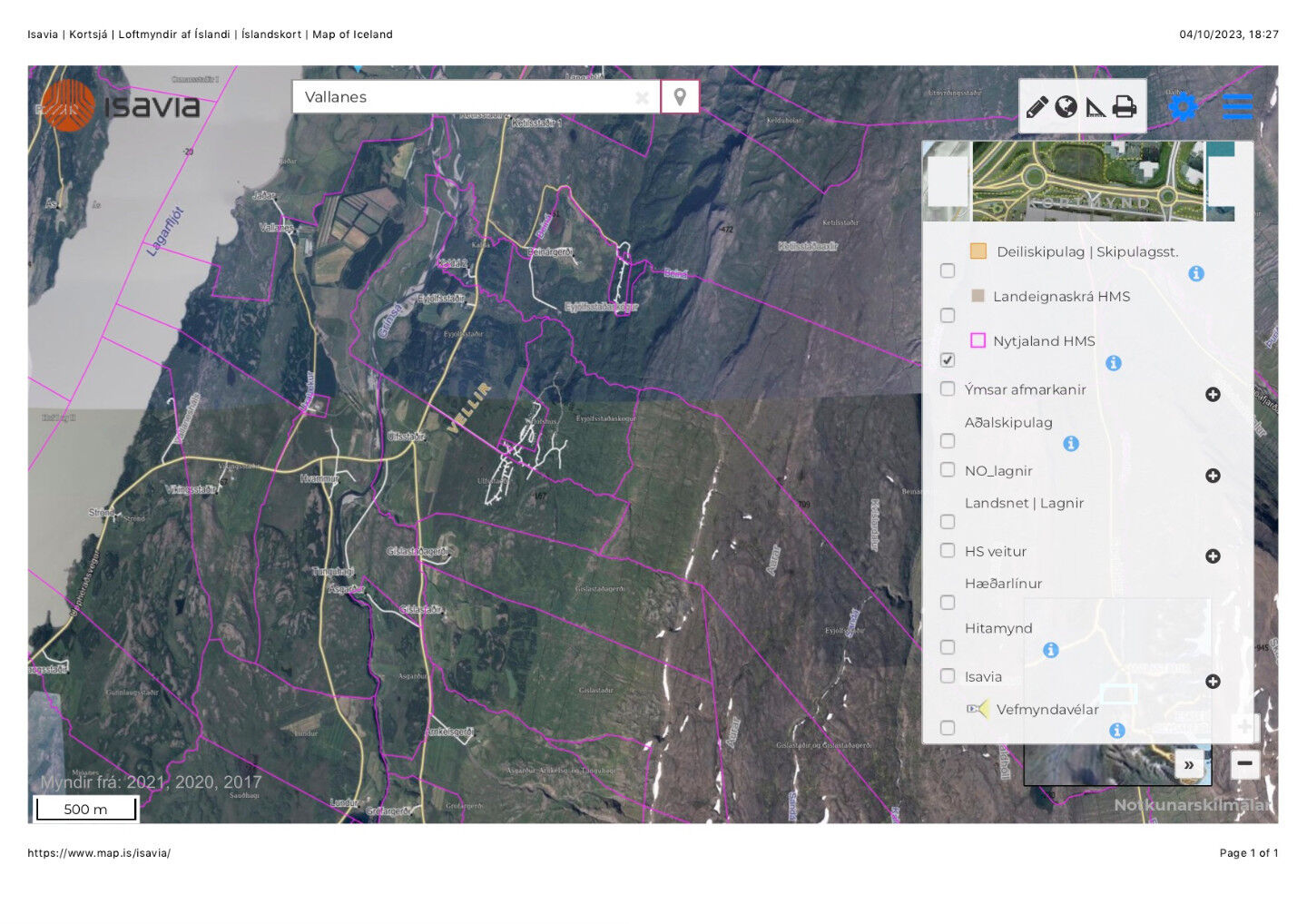Expand the Isavia layer group
Screen dimensions: 1307x924
tap(1213, 682)
